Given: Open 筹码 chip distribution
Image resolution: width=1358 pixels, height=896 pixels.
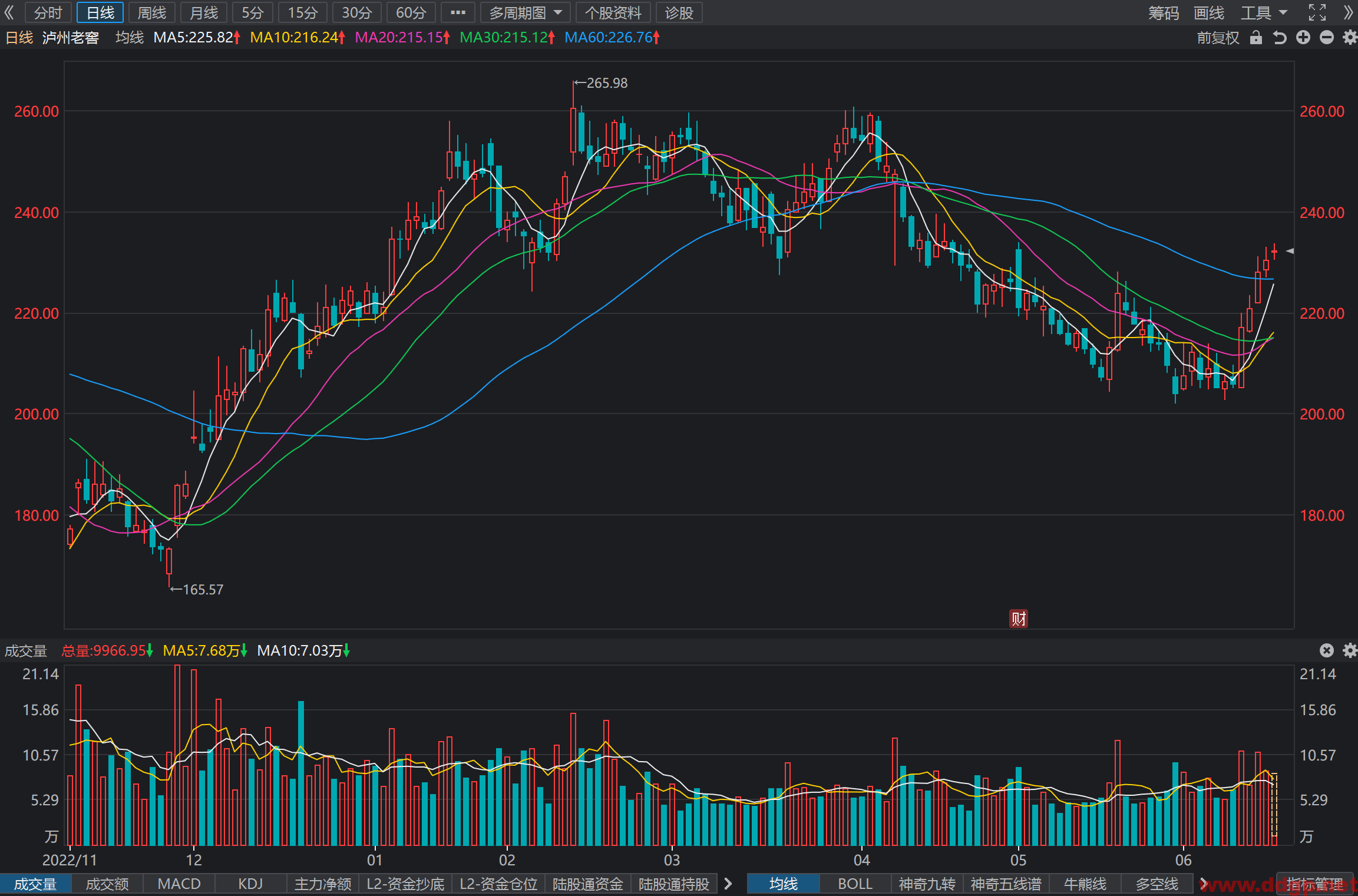Looking at the screenshot, I should click(1164, 12).
